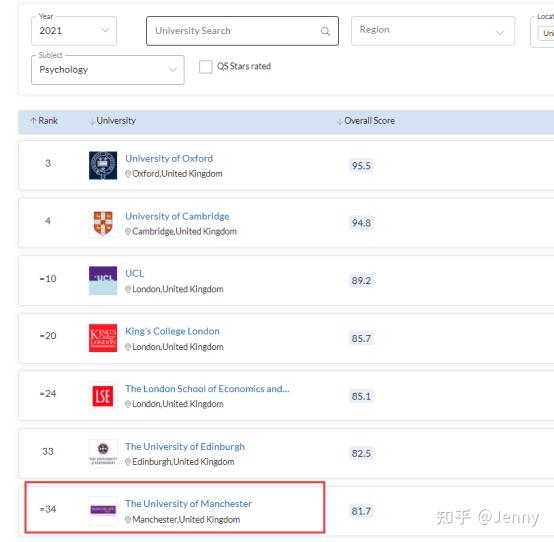Image resolution: width=554 pixels, height=542 pixels.
Task: Click the Cambridge score 94.8
Action: (x=361, y=223)
